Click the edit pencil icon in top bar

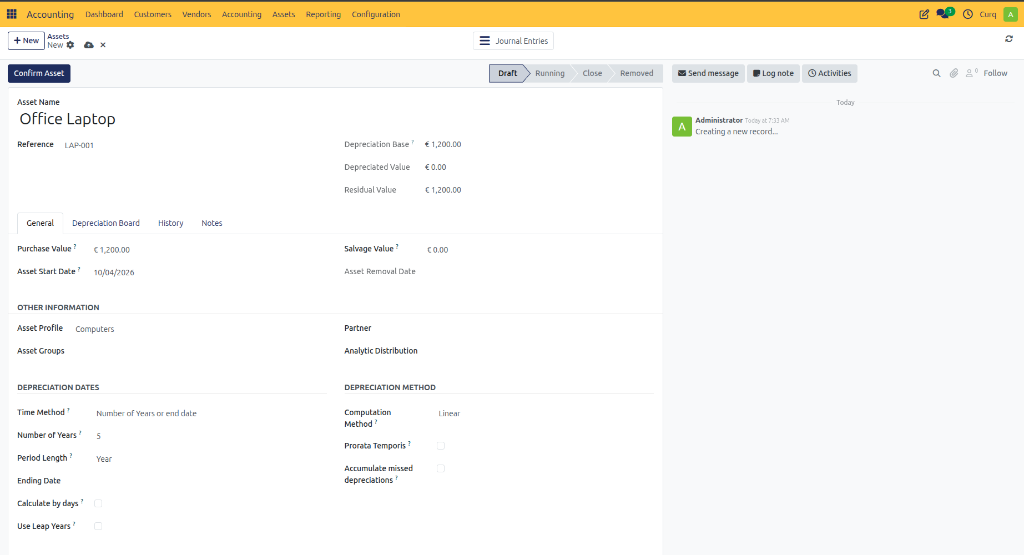[923, 14]
